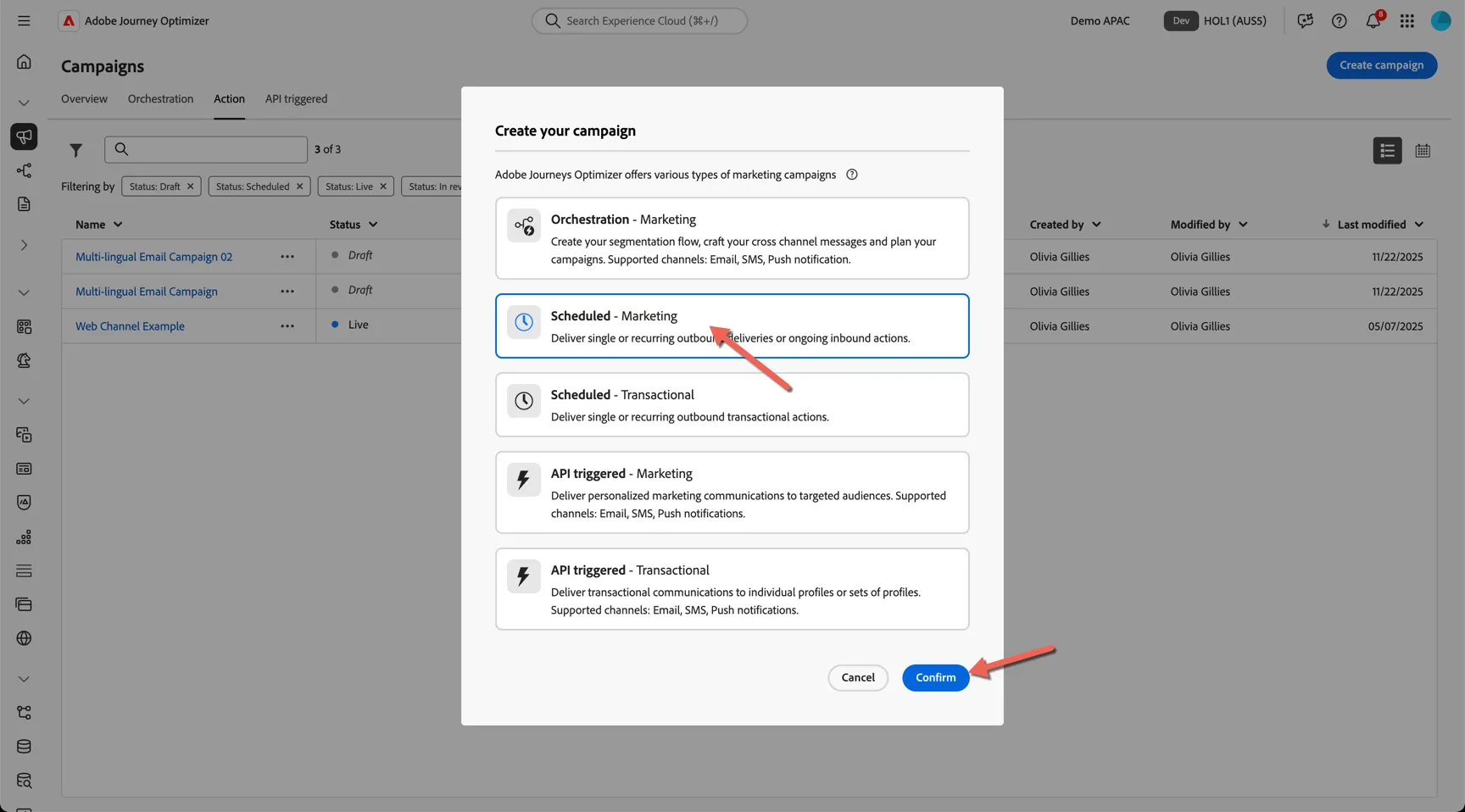1465x812 pixels.
Task: Open the chess knight sidebar icon
Action: click(x=24, y=360)
